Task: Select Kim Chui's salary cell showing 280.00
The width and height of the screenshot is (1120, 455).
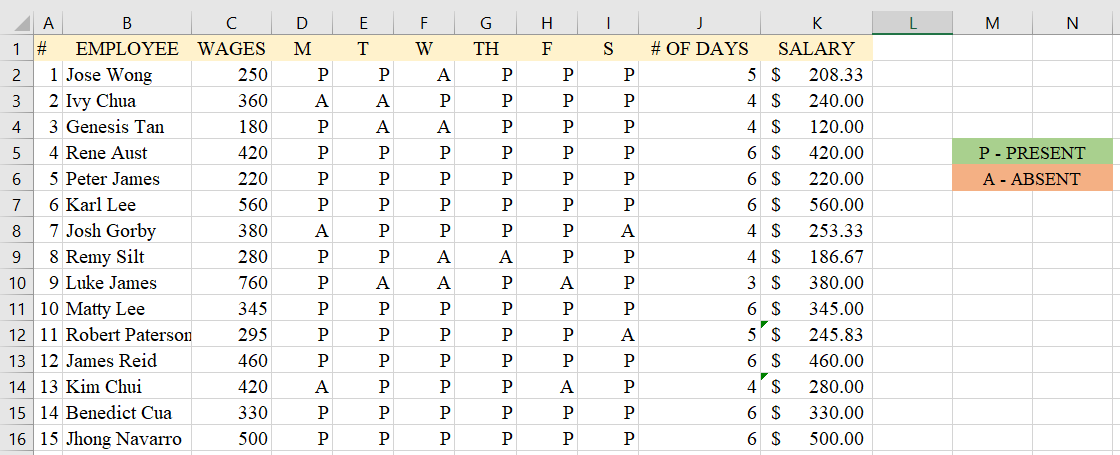Action: (817, 387)
